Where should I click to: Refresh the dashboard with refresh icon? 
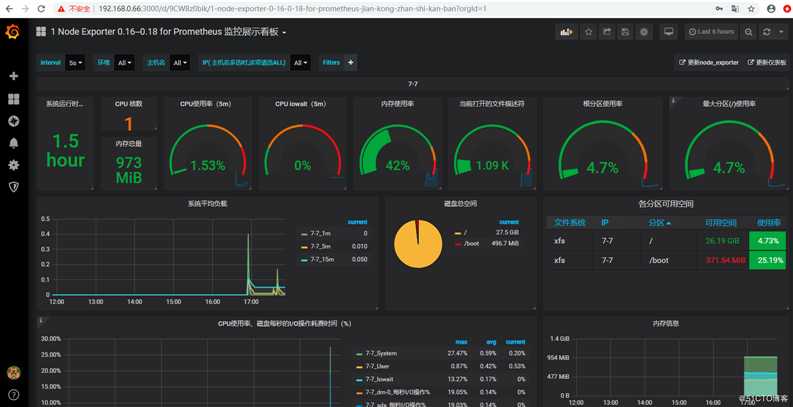pos(767,32)
